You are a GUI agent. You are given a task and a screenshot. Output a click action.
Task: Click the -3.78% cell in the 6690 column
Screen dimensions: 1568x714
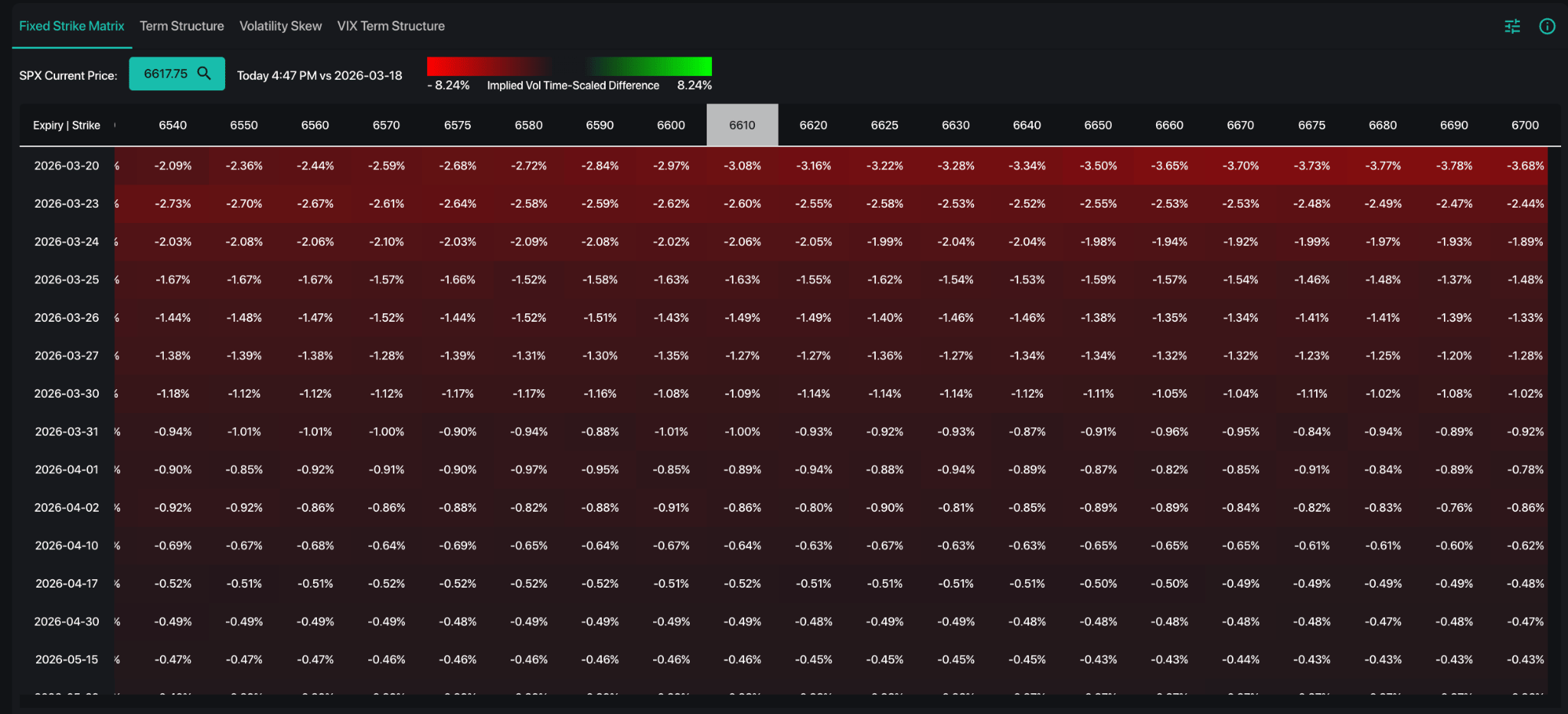1453,165
